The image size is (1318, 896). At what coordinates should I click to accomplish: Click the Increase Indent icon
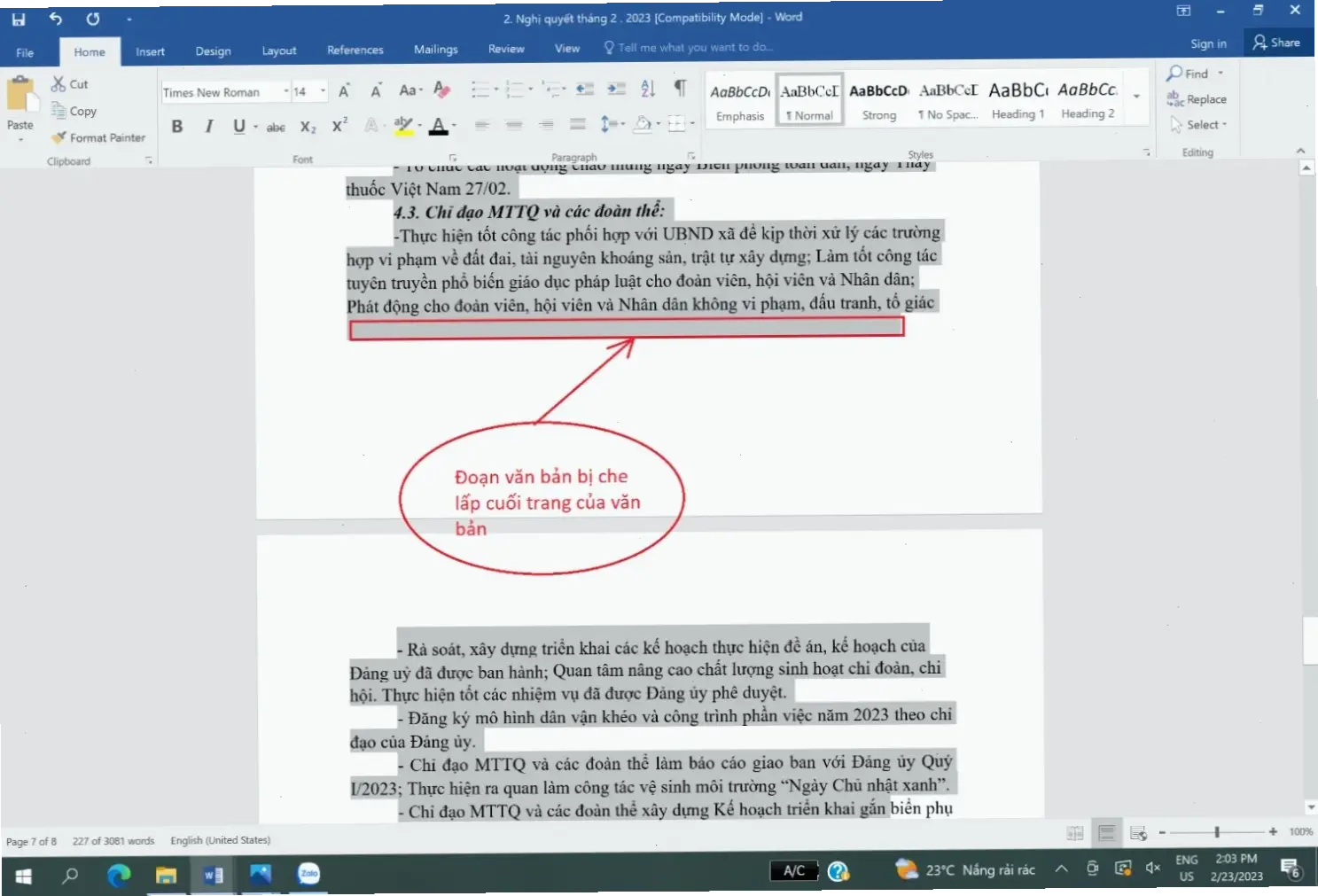[x=616, y=89]
